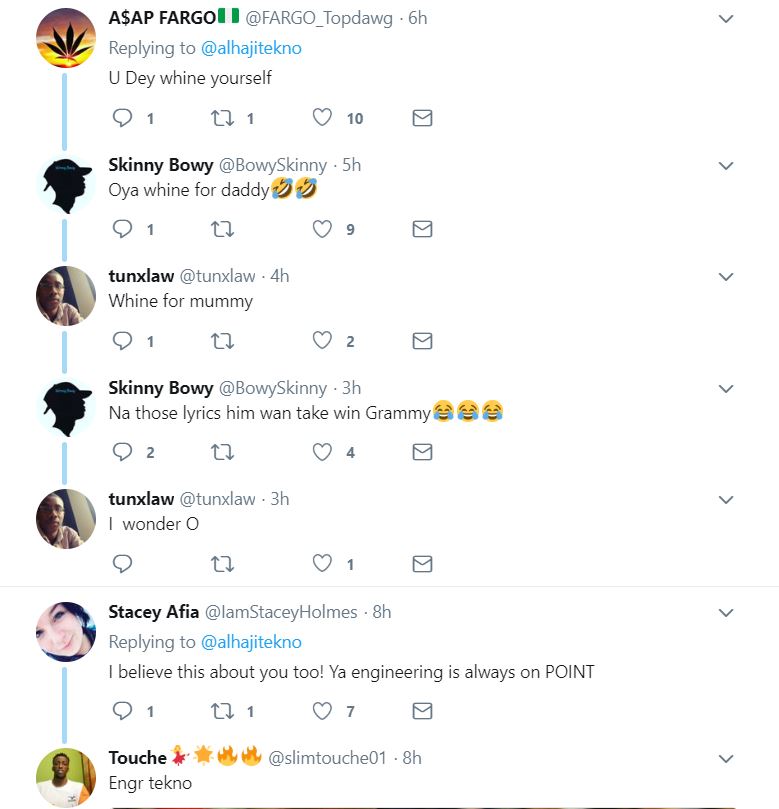The width and height of the screenshot is (779, 809).
Task: Like the 'Oya whine for daddy' tweet
Action: pos(322,229)
